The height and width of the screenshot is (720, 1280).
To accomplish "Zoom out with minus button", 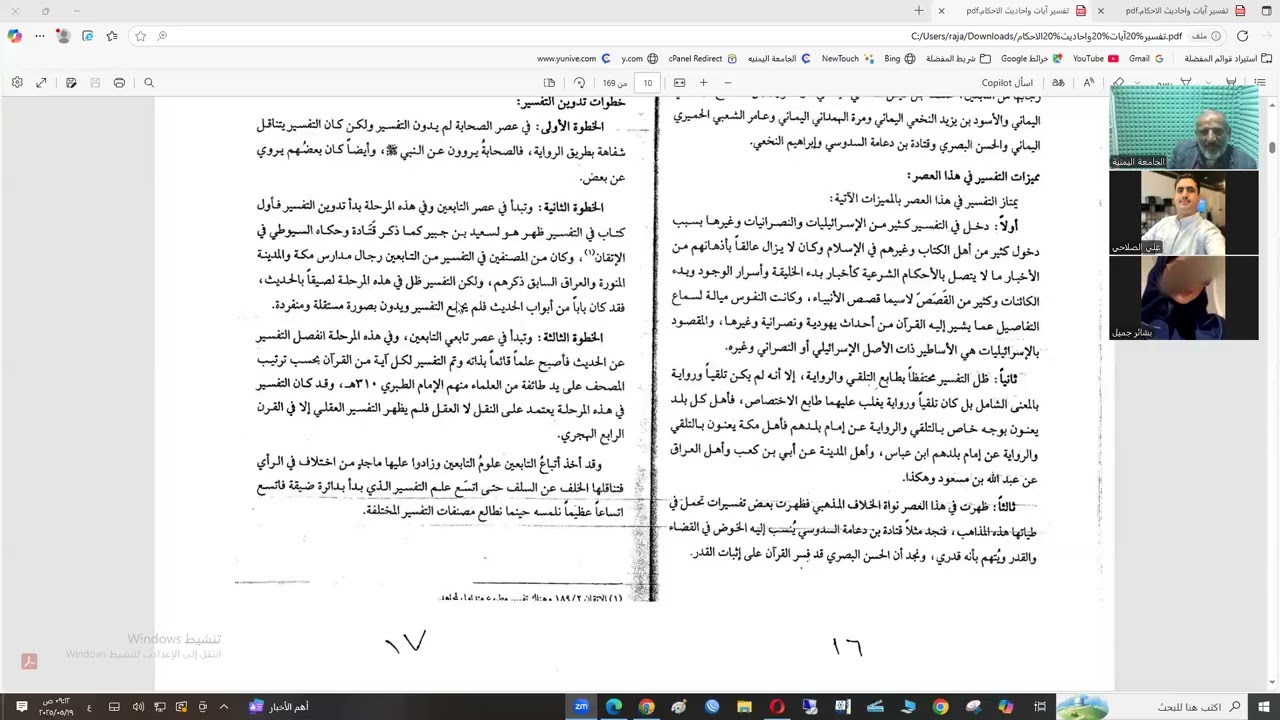I will [727, 83].
